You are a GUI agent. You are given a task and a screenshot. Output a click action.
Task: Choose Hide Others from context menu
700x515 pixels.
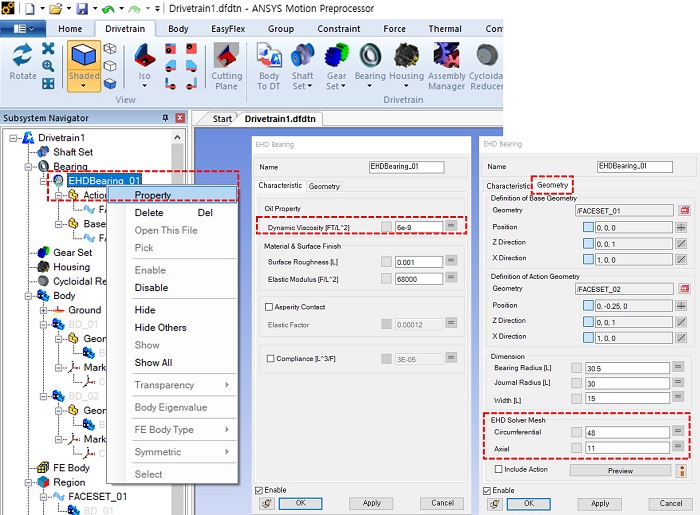click(x=160, y=327)
